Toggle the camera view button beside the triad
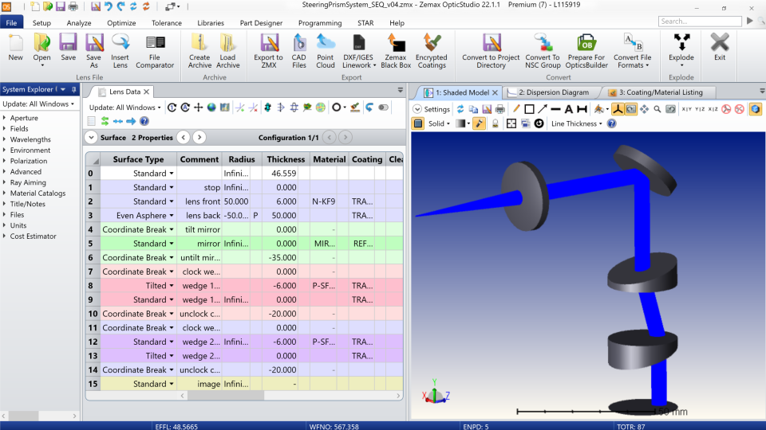766x430 pixels. pyautogui.click(x=631, y=109)
